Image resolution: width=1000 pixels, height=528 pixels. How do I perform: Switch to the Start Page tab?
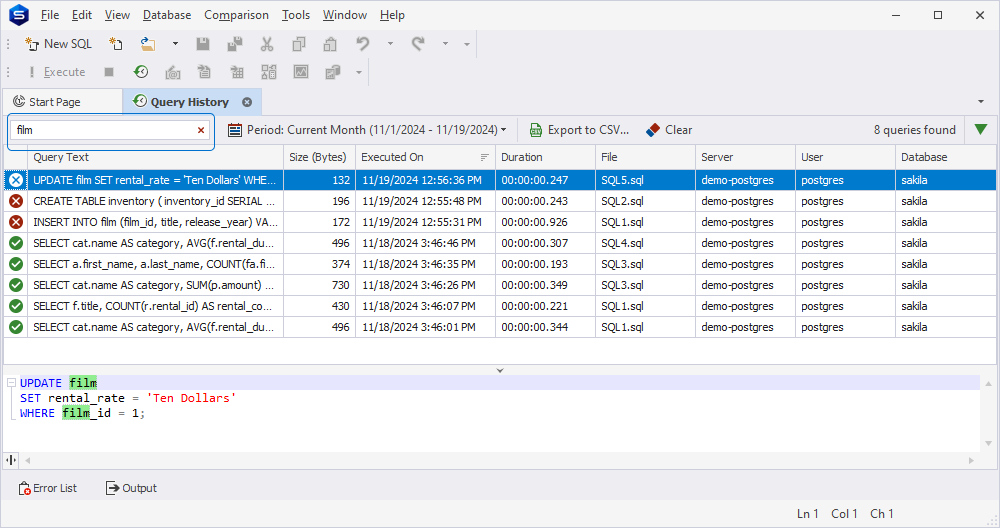(62, 102)
